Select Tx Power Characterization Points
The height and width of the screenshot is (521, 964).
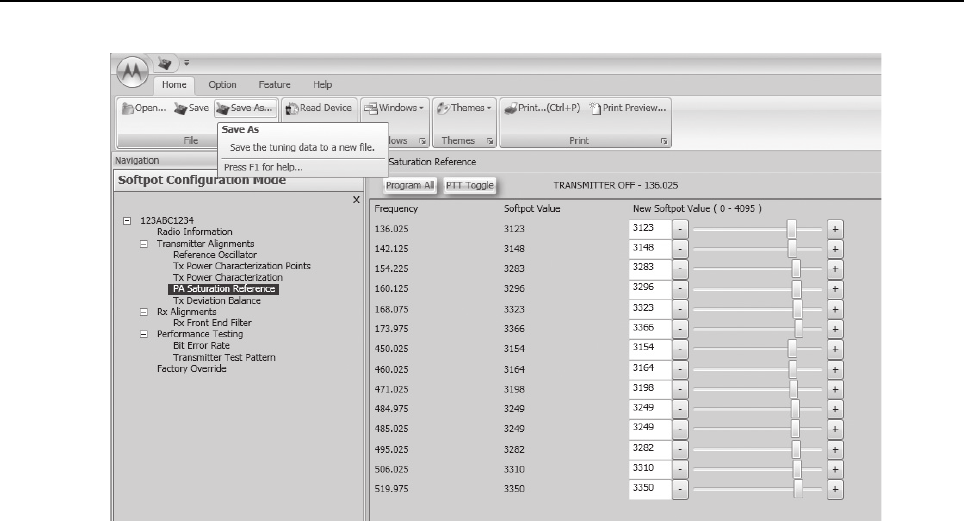pos(242,266)
